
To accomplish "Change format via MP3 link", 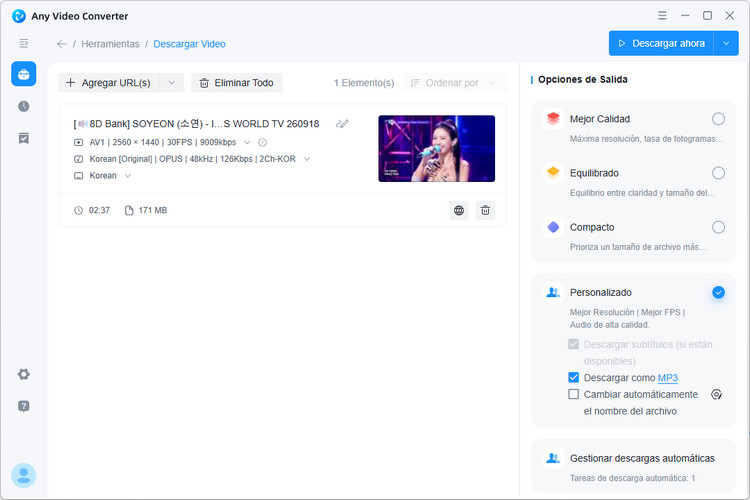I will pos(668,378).
